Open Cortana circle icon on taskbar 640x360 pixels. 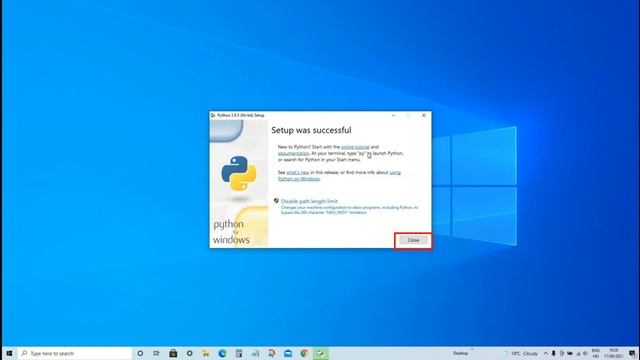[x=140, y=353]
